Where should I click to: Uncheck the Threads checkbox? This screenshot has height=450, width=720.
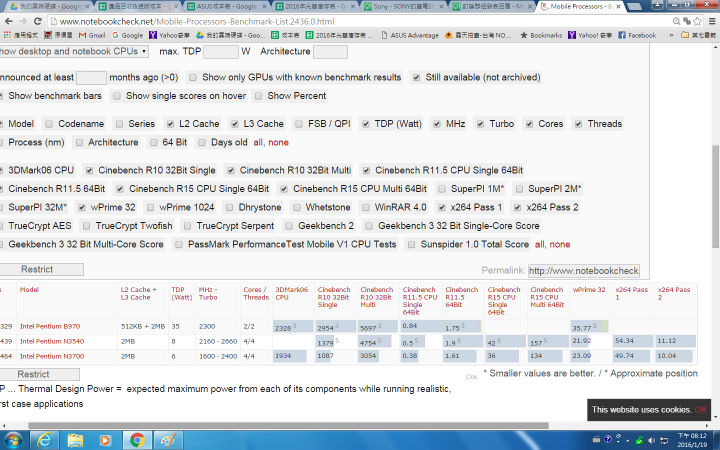click(x=579, y=124)
